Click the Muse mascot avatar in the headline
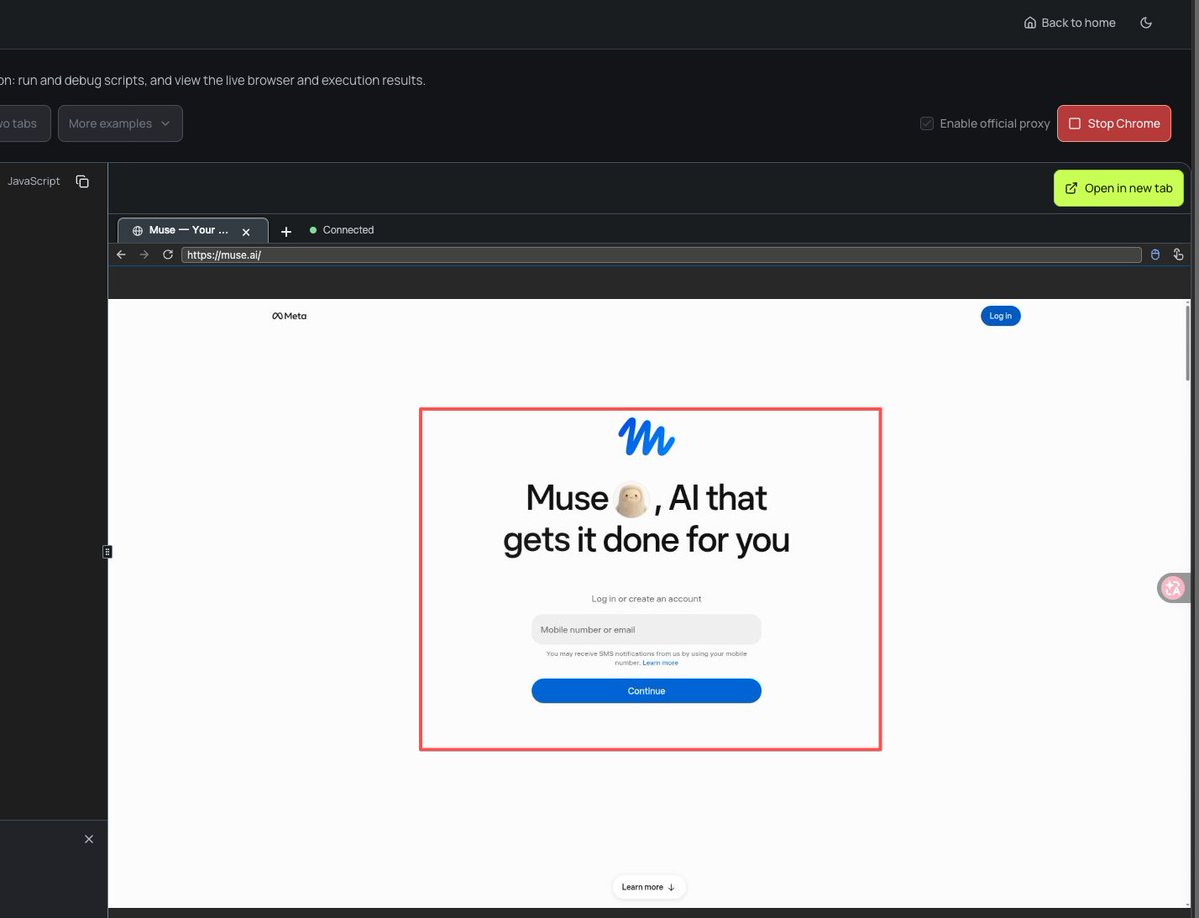The width and height of the screenshot is (1199, 918). [631, 500]
